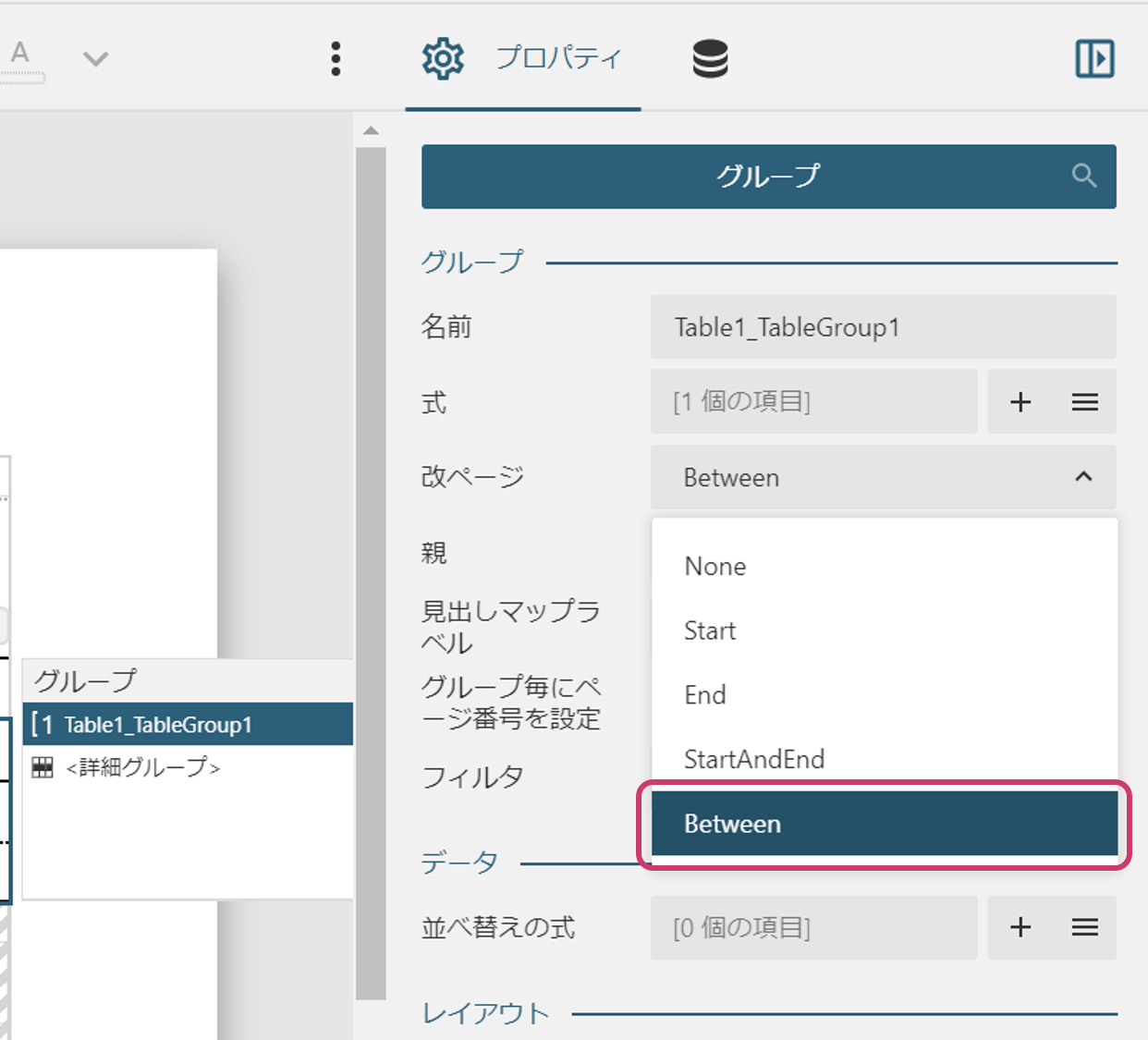Click the scroll up arrow of the design area

(371, 130)
